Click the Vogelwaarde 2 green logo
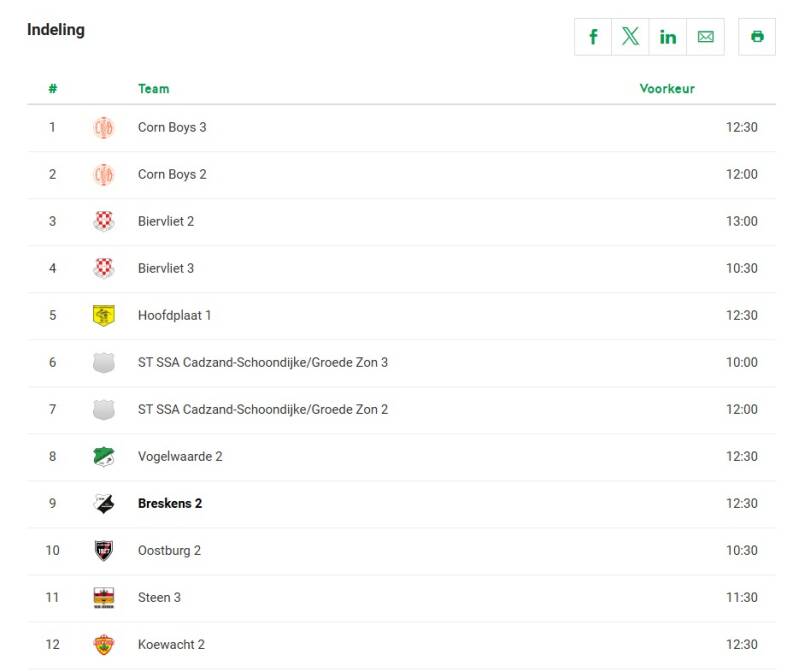The height and width of the screenshot is (672, 799). pyautogui.click(x=103, y=456)
